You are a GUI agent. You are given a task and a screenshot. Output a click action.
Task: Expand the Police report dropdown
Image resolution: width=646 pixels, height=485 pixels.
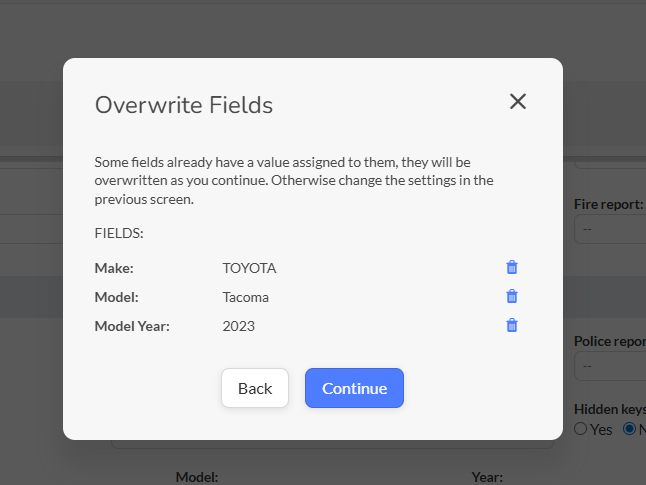pyautogui.click(x=610, y=366)
